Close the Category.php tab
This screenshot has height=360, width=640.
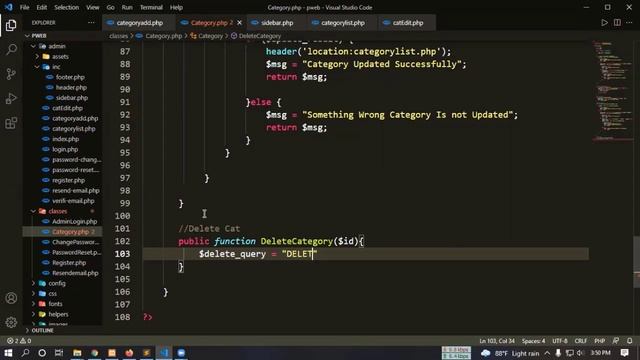coord(240,23)
